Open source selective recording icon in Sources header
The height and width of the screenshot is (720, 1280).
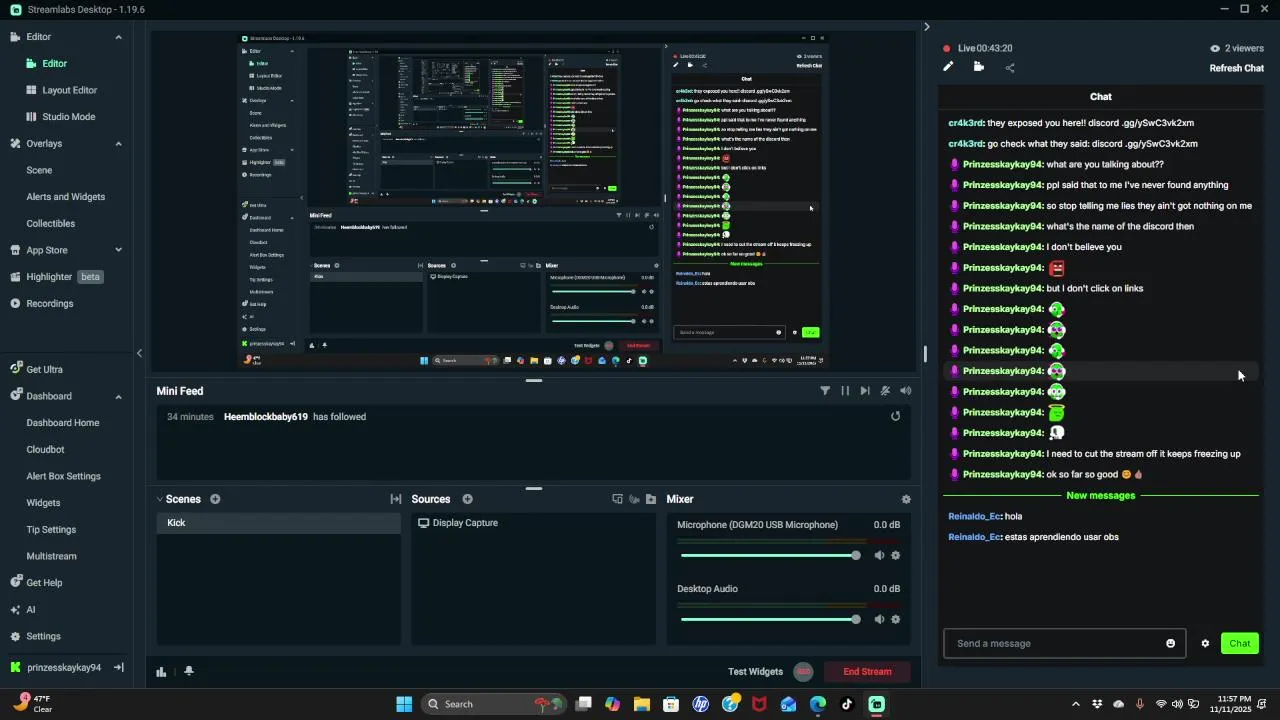click(634, 499)
